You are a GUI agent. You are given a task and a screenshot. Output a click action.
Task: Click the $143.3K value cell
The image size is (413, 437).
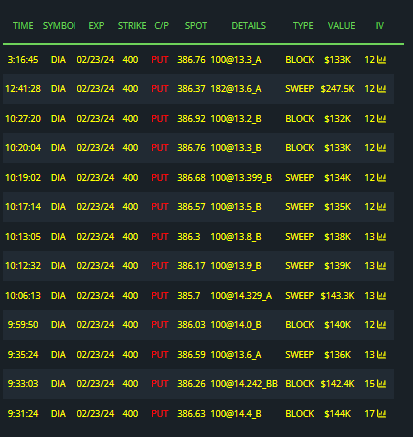[x=337, y=296]
